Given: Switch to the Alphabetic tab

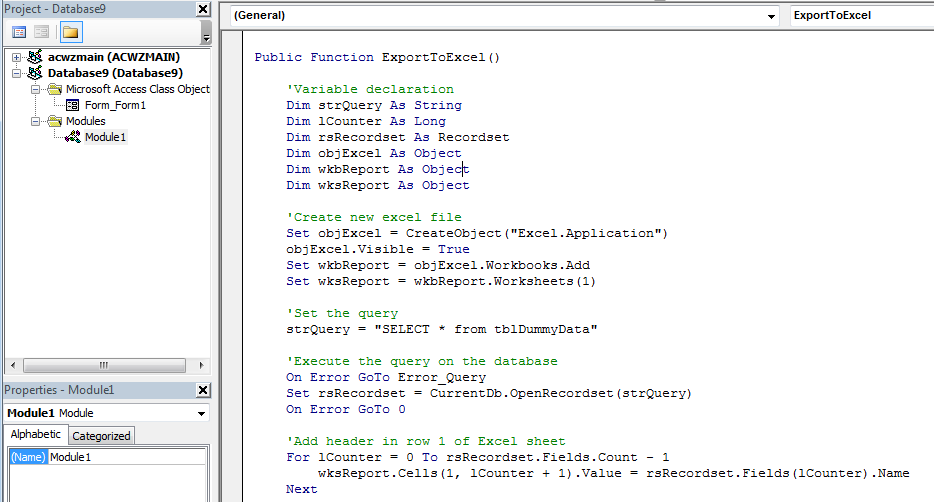Looking at the screenshot, I should [x=36, y=435].
